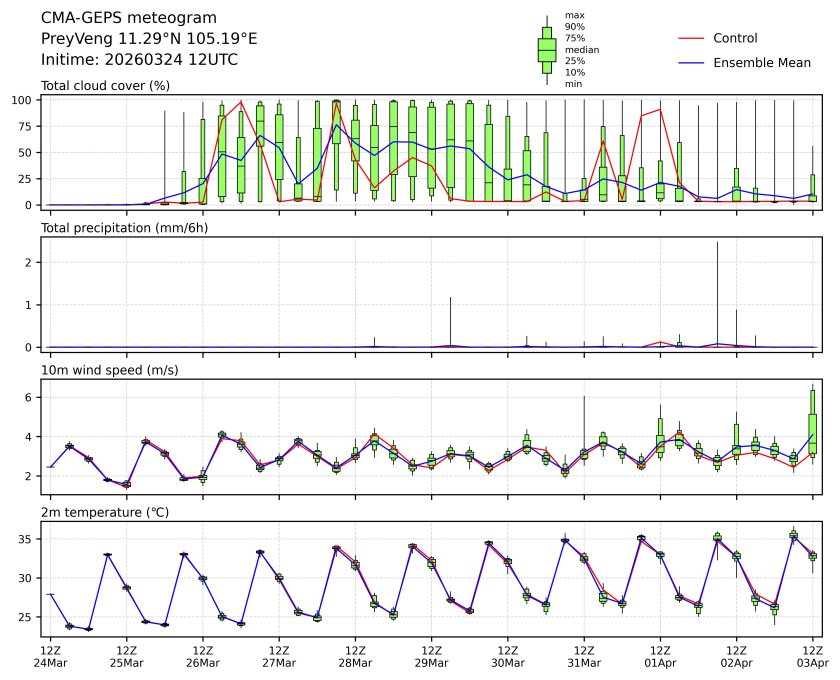Click the boxplot symbol in the legend
Viewport: 840px width, 680px height.
tap(547, 50)
